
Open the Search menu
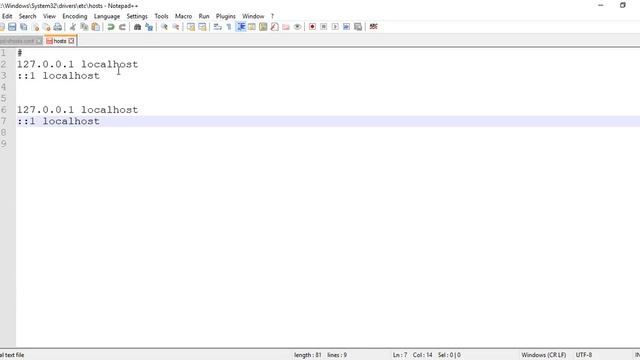tap(27, 16)
